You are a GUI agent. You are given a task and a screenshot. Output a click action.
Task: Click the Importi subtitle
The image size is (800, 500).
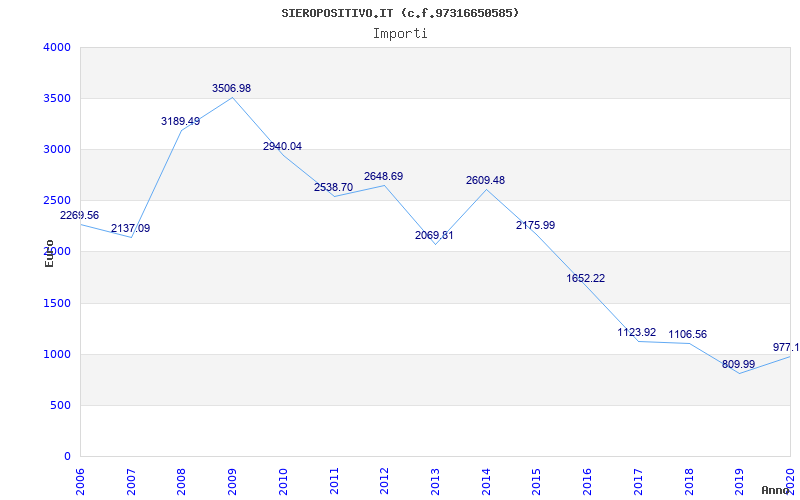pos(400,33)
